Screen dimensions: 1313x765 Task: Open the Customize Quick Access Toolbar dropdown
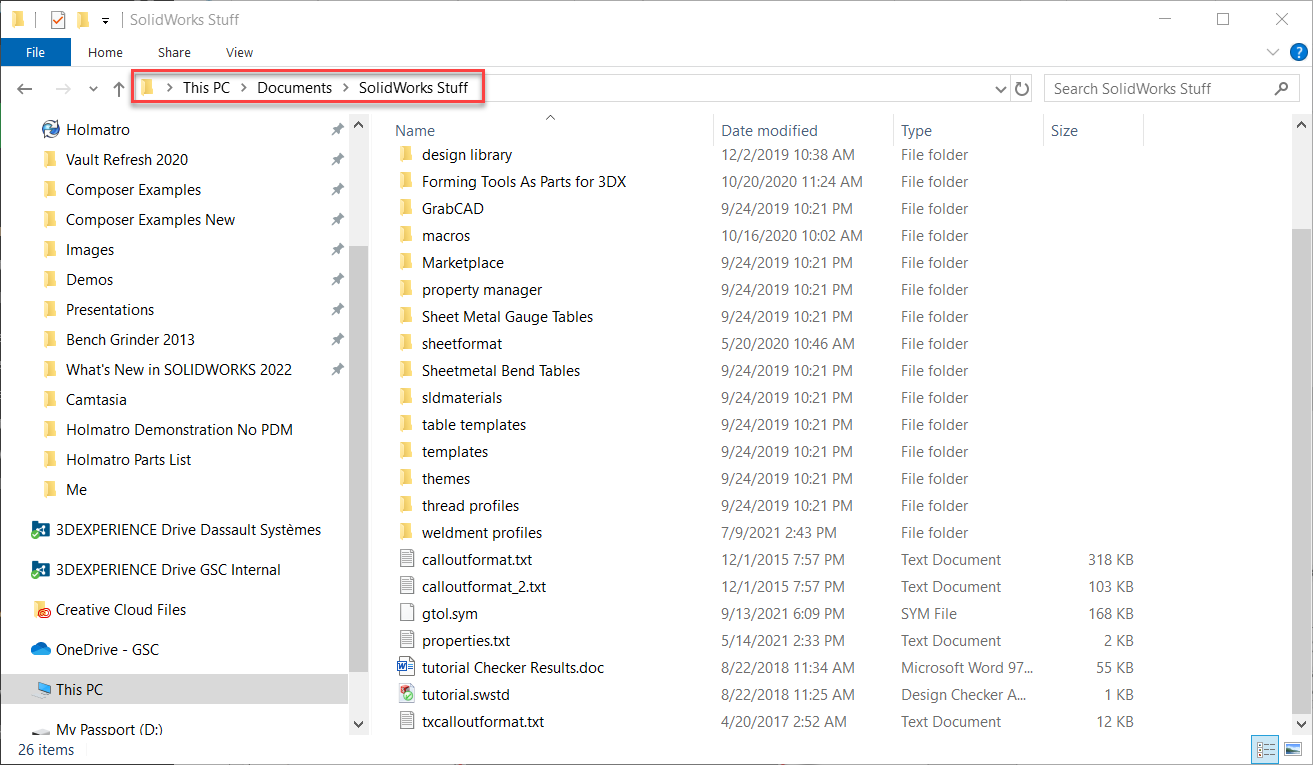105,20
